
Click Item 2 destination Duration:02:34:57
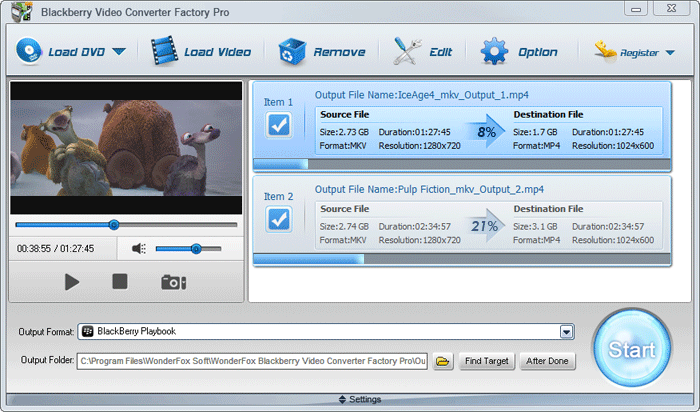pyautogui.click(x=608, y=227)
